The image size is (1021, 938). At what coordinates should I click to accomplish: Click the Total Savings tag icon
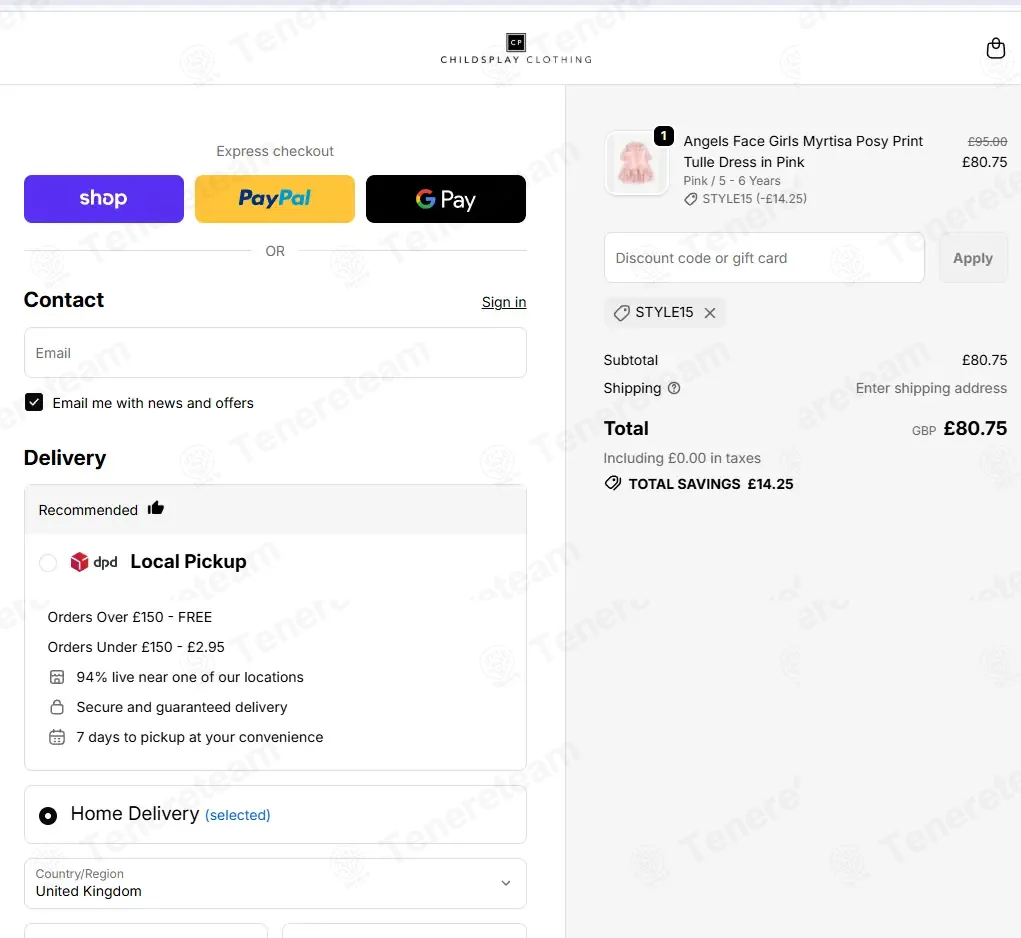tap(613, 483)
